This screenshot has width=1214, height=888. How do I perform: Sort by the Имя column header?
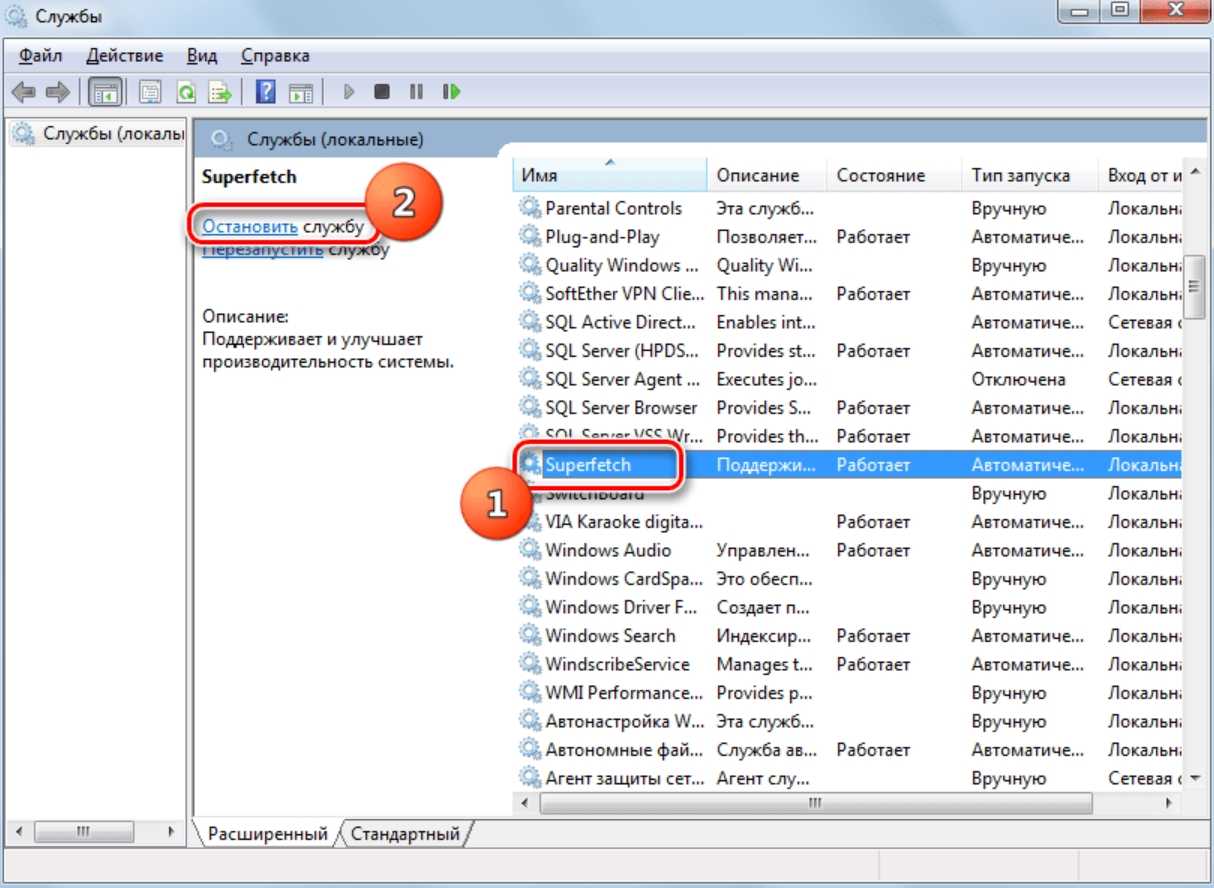610,175
